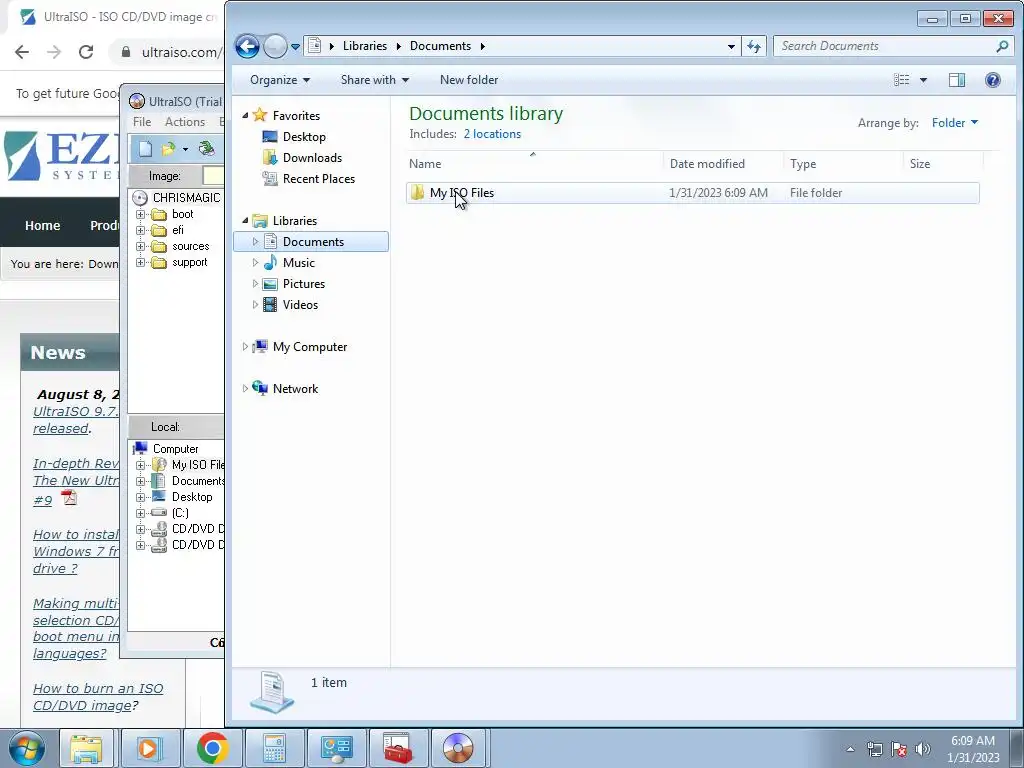The image size is (1024, 768).
Task: Sort by the Type column header
Action: 843,164
